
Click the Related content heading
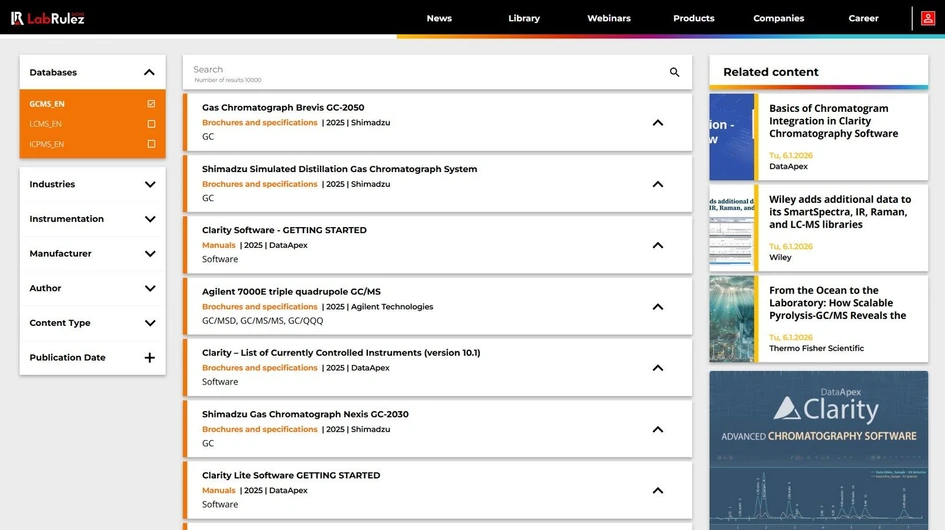(770, 72)
